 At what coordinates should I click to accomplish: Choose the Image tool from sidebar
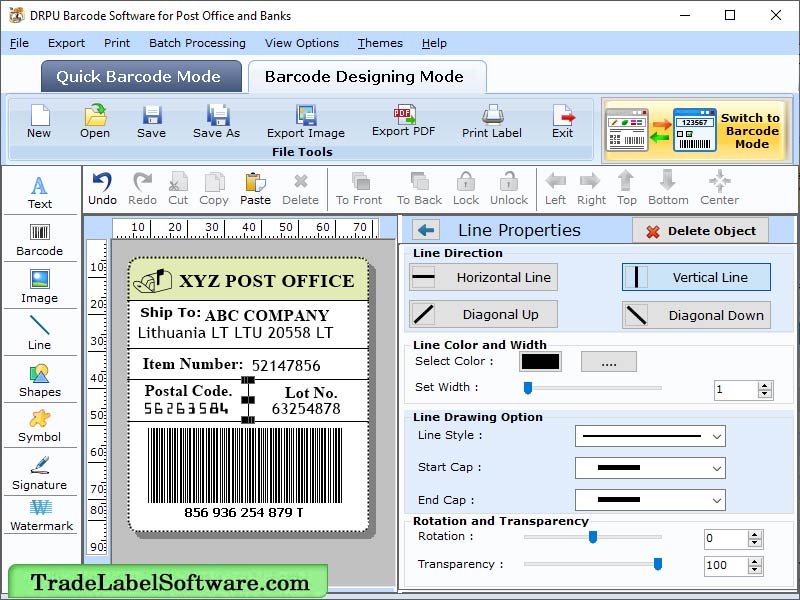(x=40, y=287)
